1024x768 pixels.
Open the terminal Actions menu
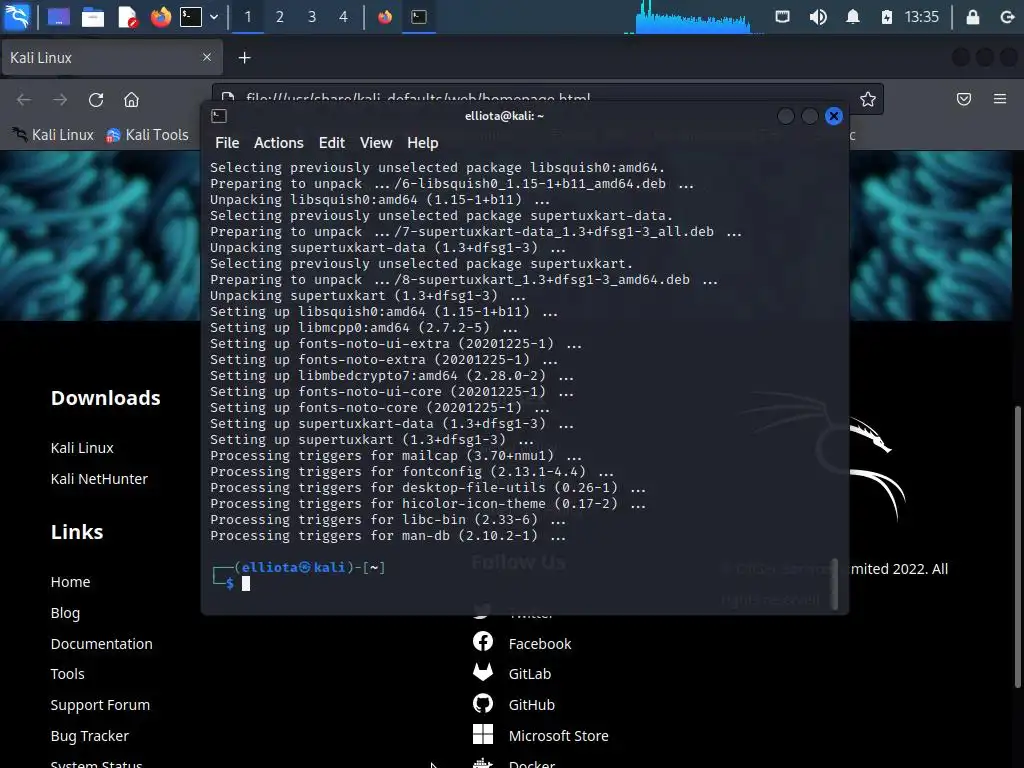[x=279, y=142]
